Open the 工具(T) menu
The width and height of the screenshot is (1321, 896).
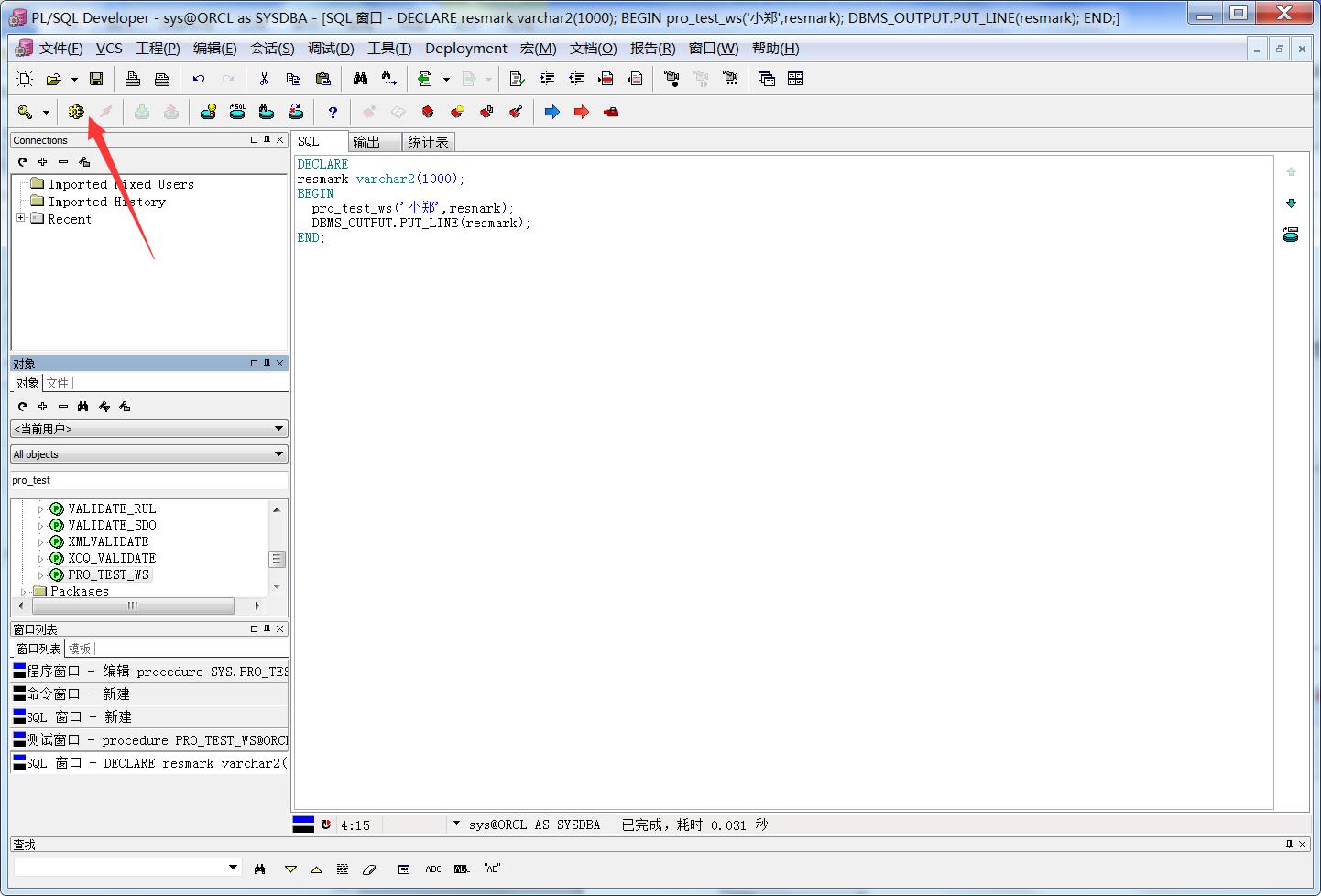tap(389, 49)
